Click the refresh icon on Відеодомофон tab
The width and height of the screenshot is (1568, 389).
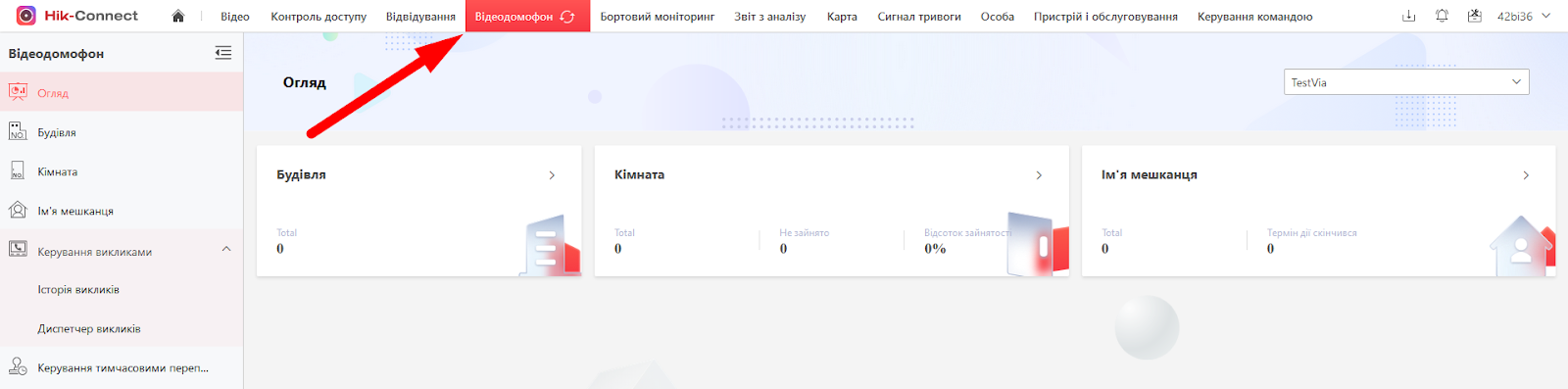pos(567,17)
